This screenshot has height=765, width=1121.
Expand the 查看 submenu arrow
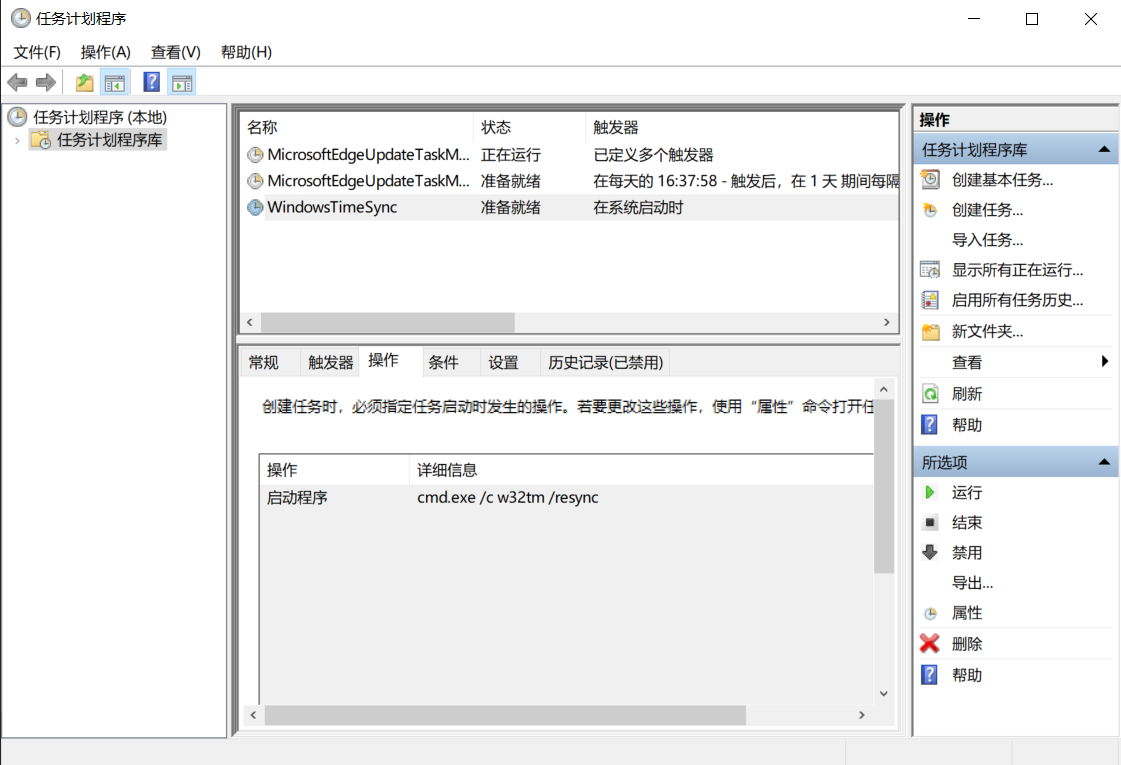click(x=1105, y=362)
